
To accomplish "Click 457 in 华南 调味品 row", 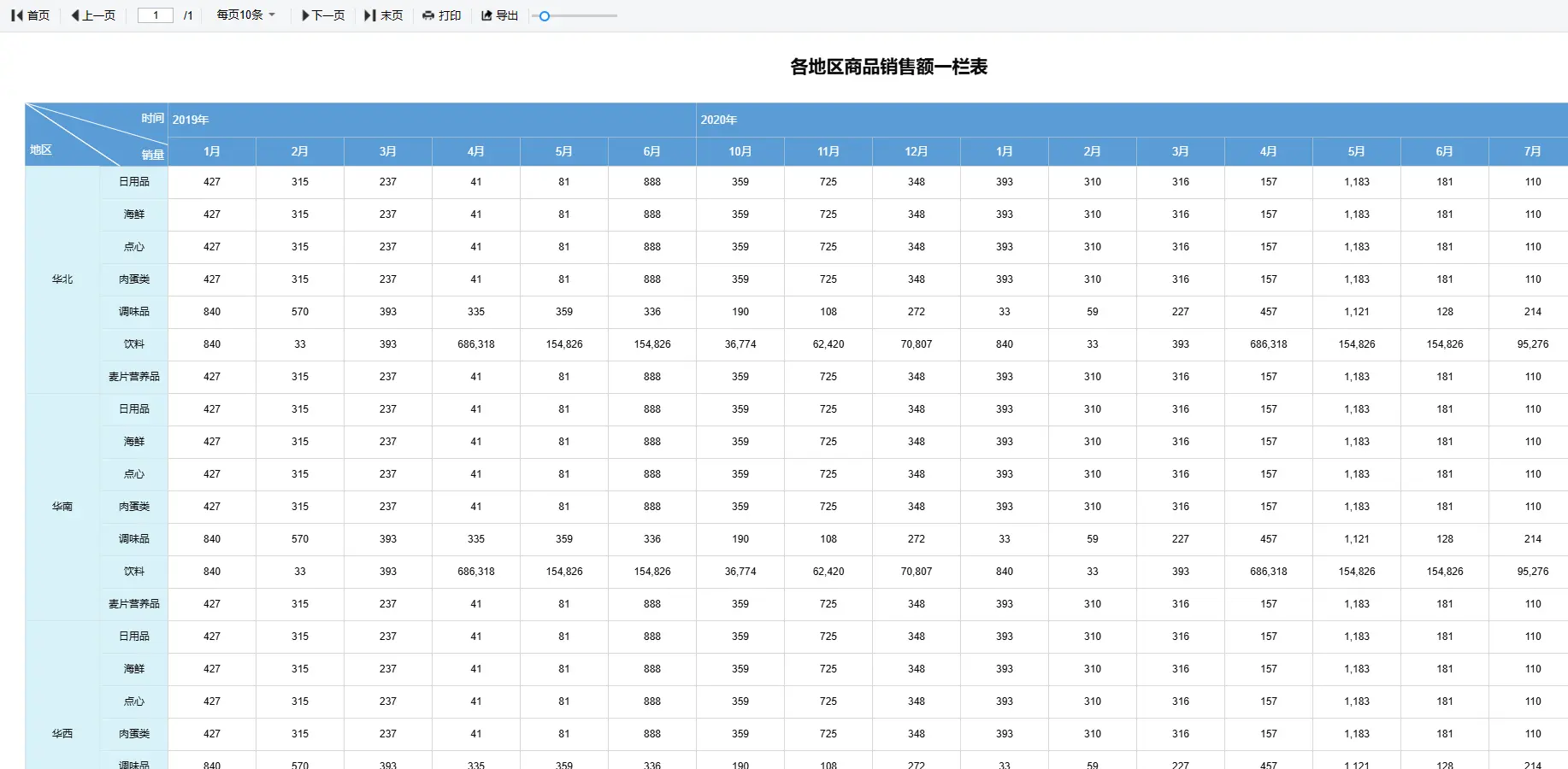I will (x=1269, y=539).
